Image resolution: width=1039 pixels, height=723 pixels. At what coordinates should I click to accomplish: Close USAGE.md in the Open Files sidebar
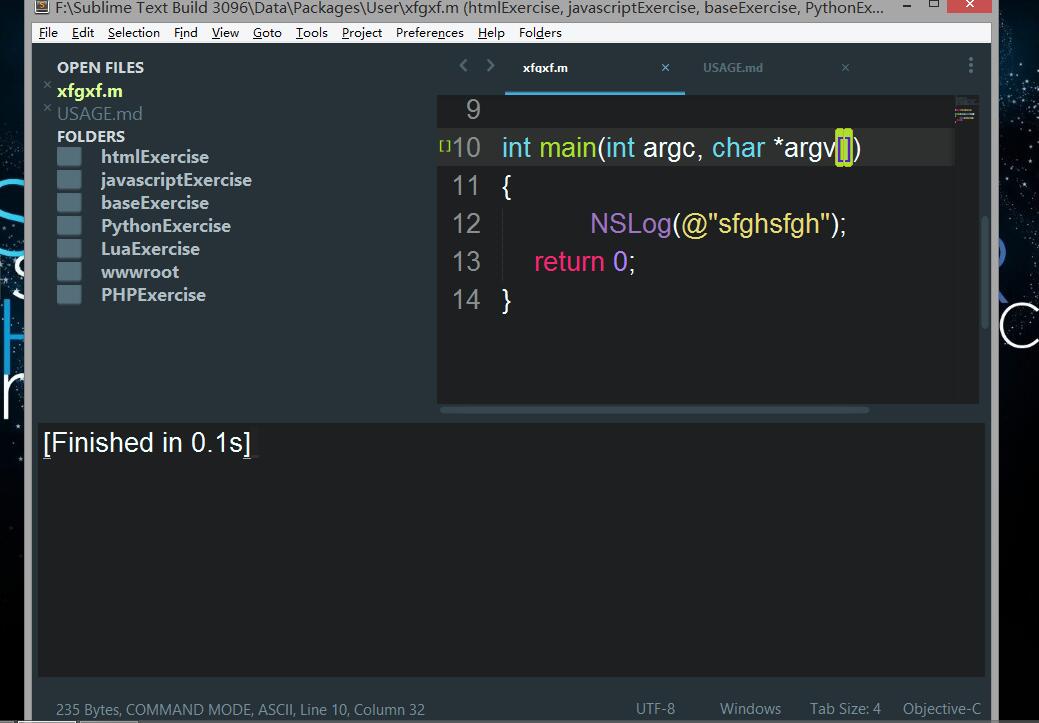click(x=47, y=108)
